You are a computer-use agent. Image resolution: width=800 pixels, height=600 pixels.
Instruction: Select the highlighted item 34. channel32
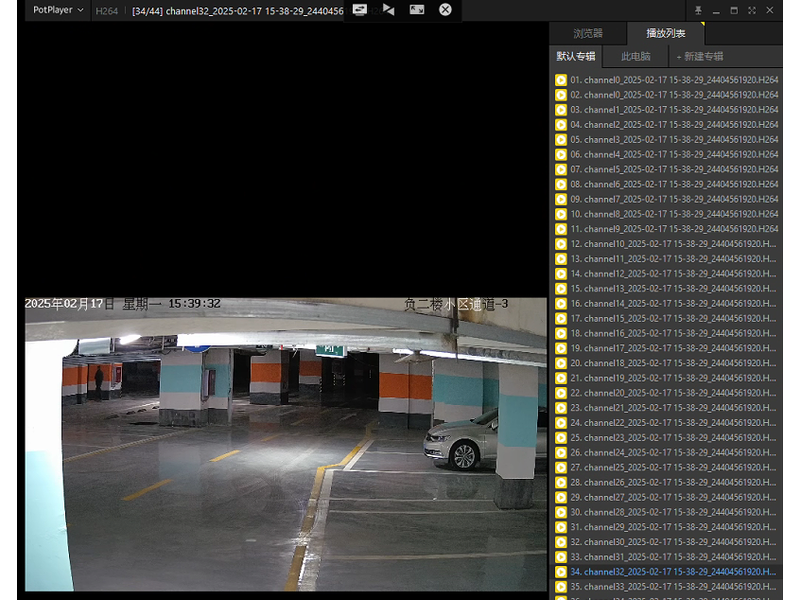(666, 572)
